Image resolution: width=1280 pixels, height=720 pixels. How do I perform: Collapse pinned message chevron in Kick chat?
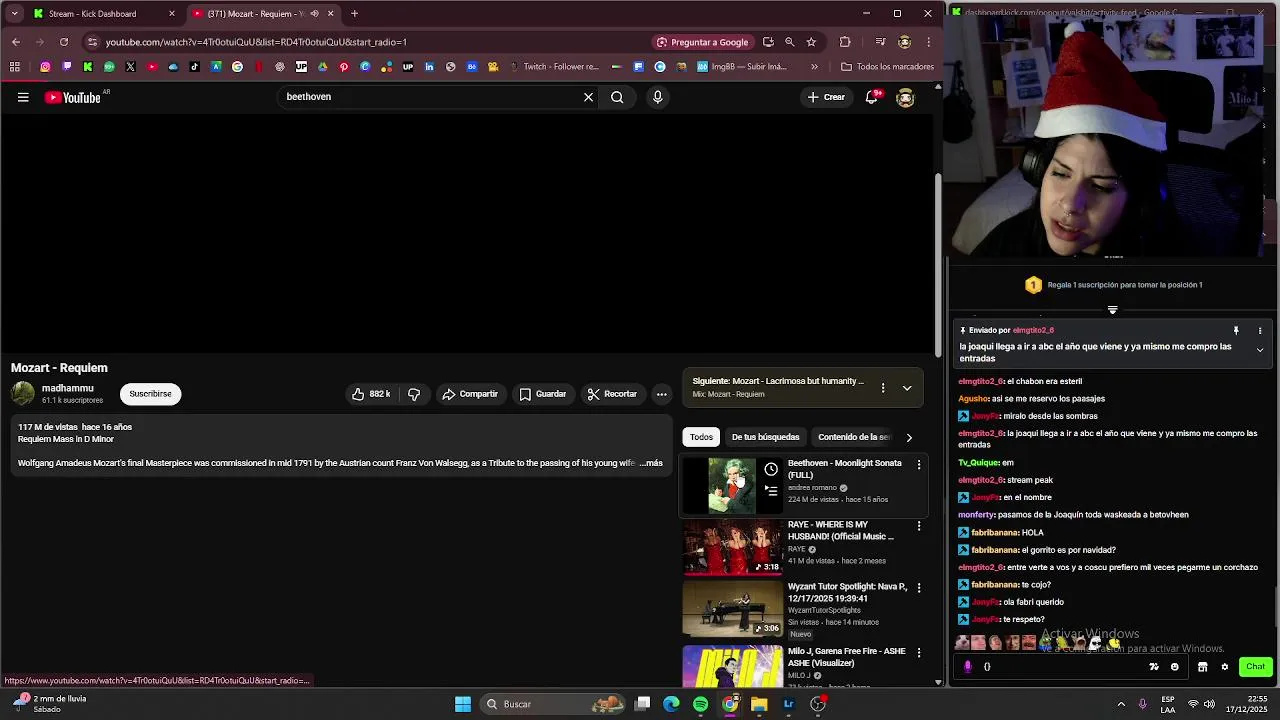[1259, 350]
